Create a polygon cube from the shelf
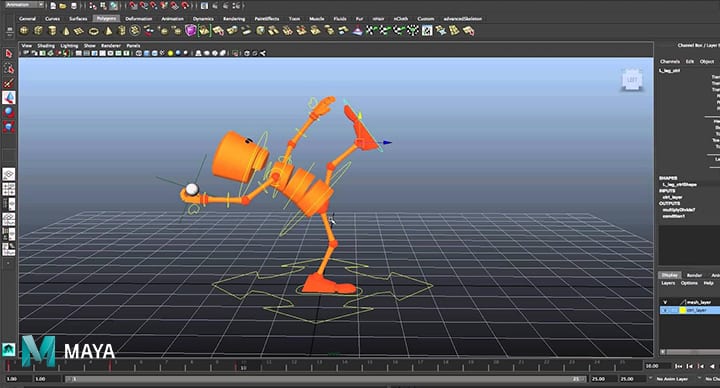The image size is (720, 388). (38, 31)
